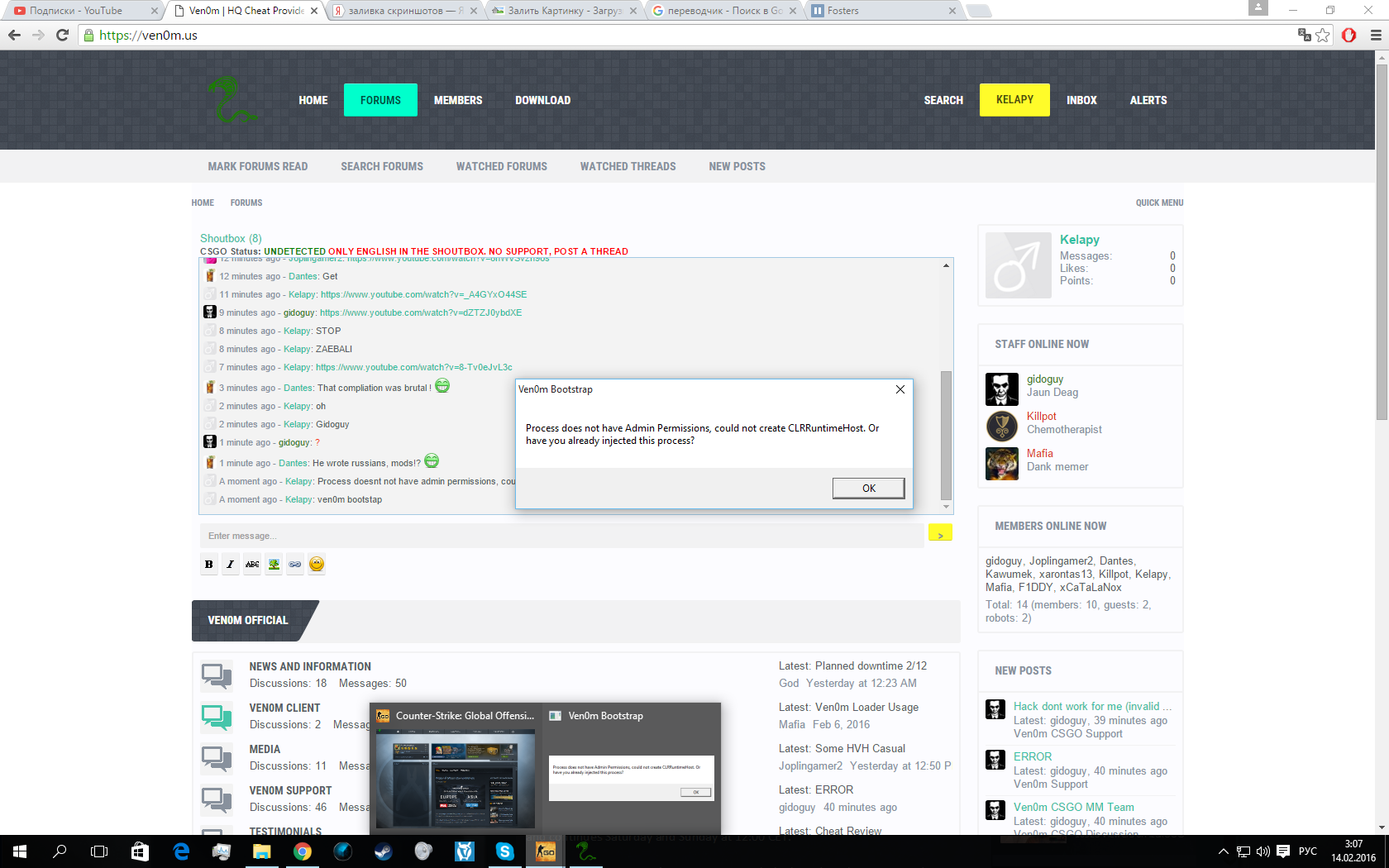1389x868 pixels.
Task: Click the Chrome forward arrow
Action: (x=38, y=36)
